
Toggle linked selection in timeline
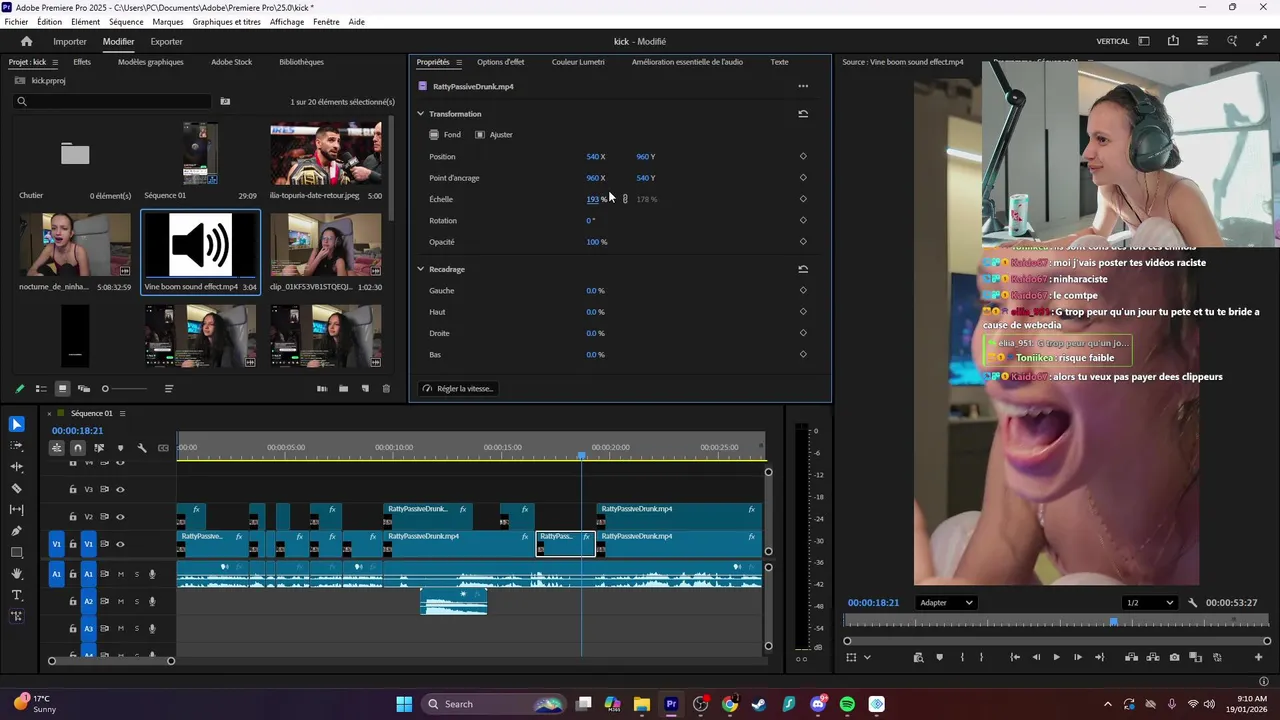[x=99, y=448]
